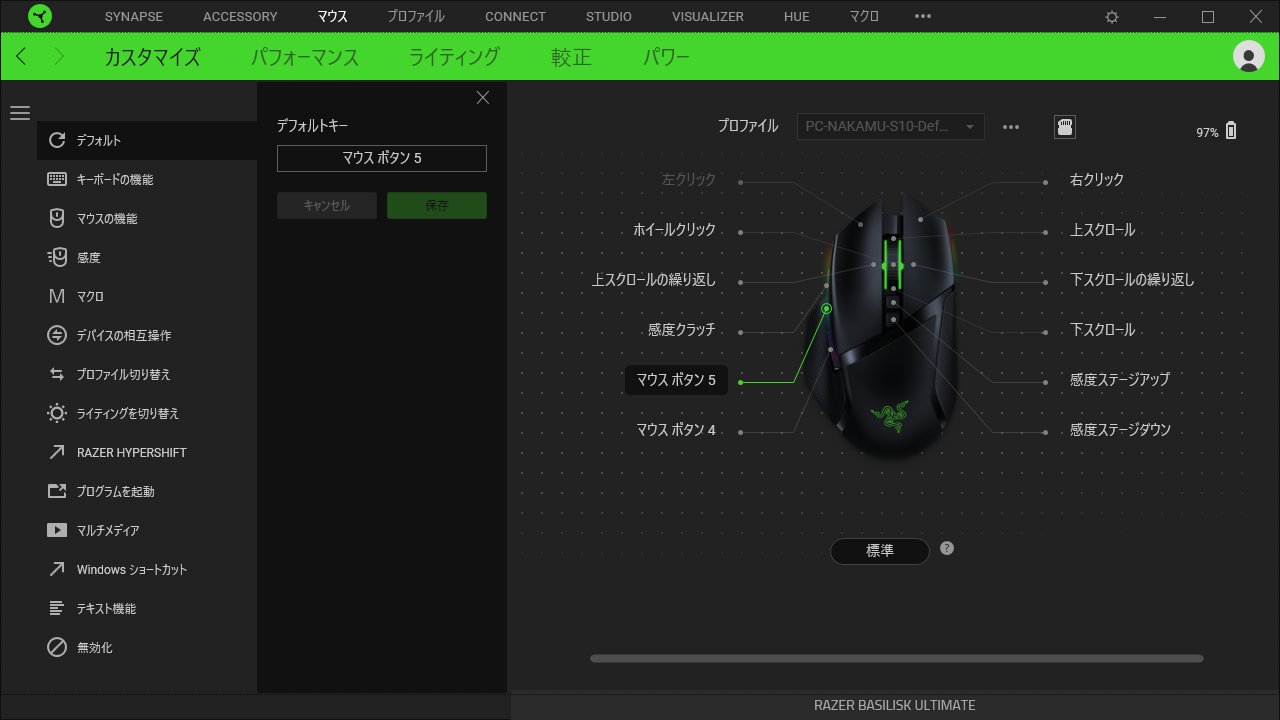Open the top-bar マクロ tab
The image size is (1280, 720).
(864, 16)
